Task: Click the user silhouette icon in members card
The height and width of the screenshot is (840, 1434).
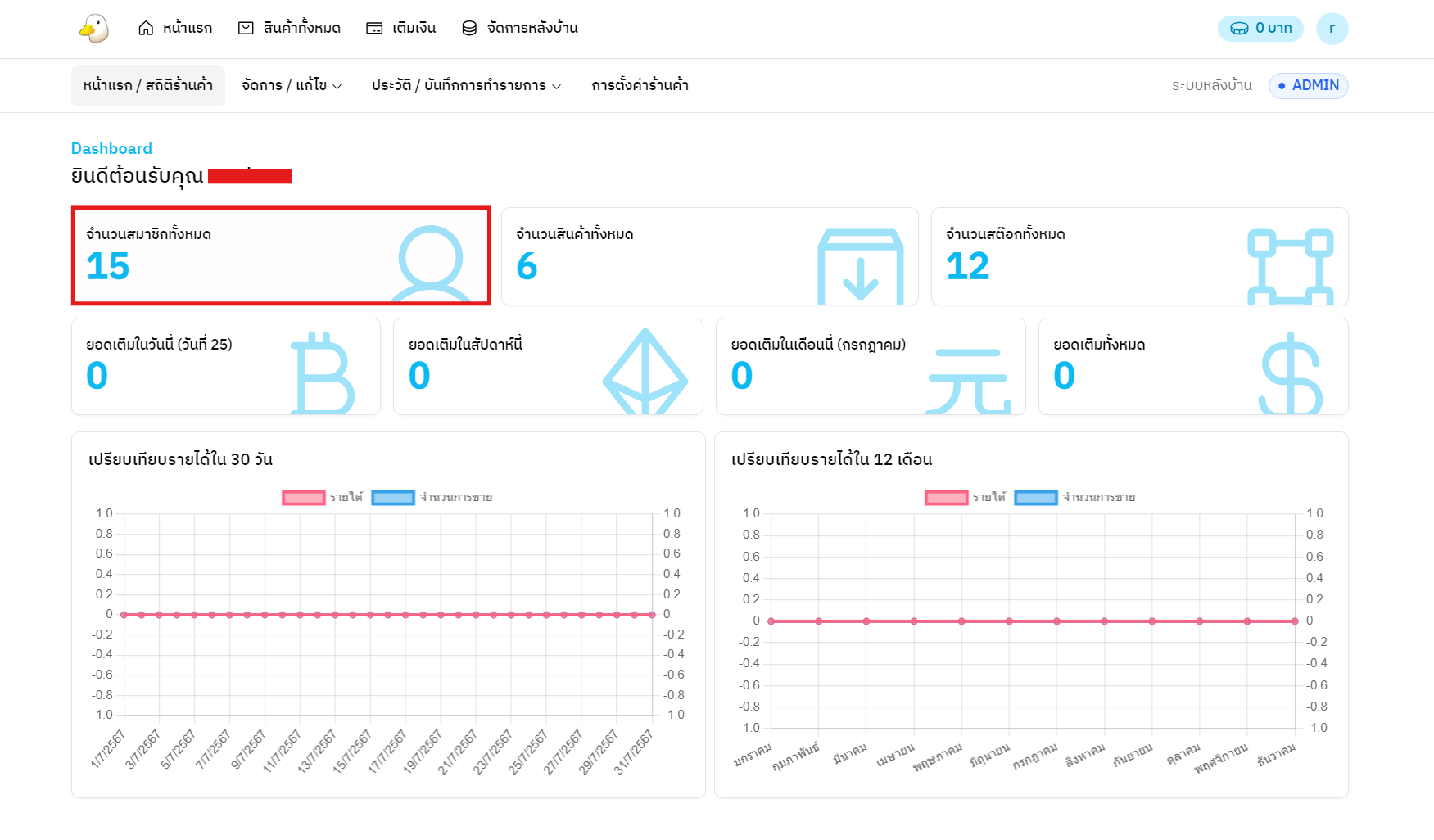Action: (x=431, y=264)
